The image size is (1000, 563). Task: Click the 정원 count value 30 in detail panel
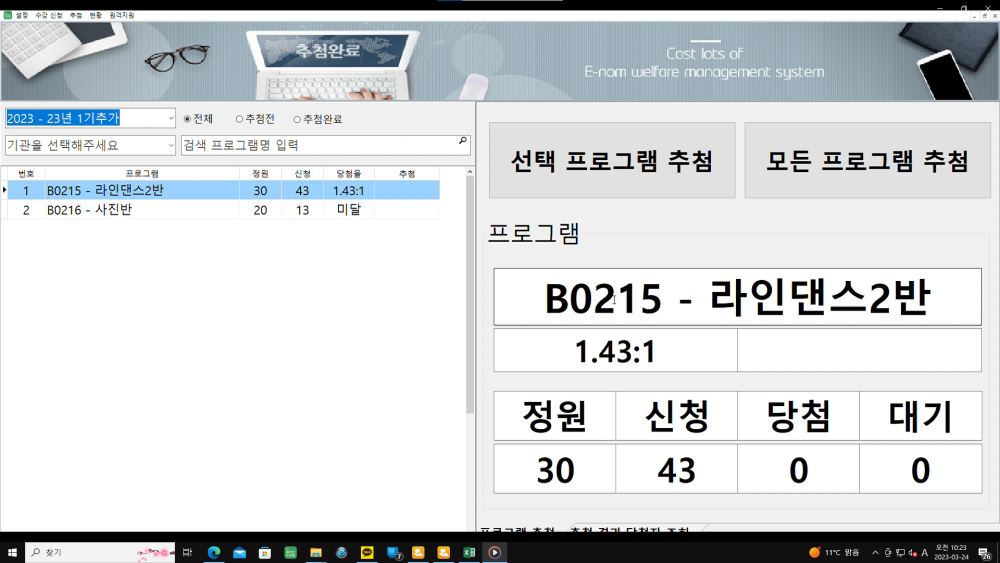[x=555, y=470]
